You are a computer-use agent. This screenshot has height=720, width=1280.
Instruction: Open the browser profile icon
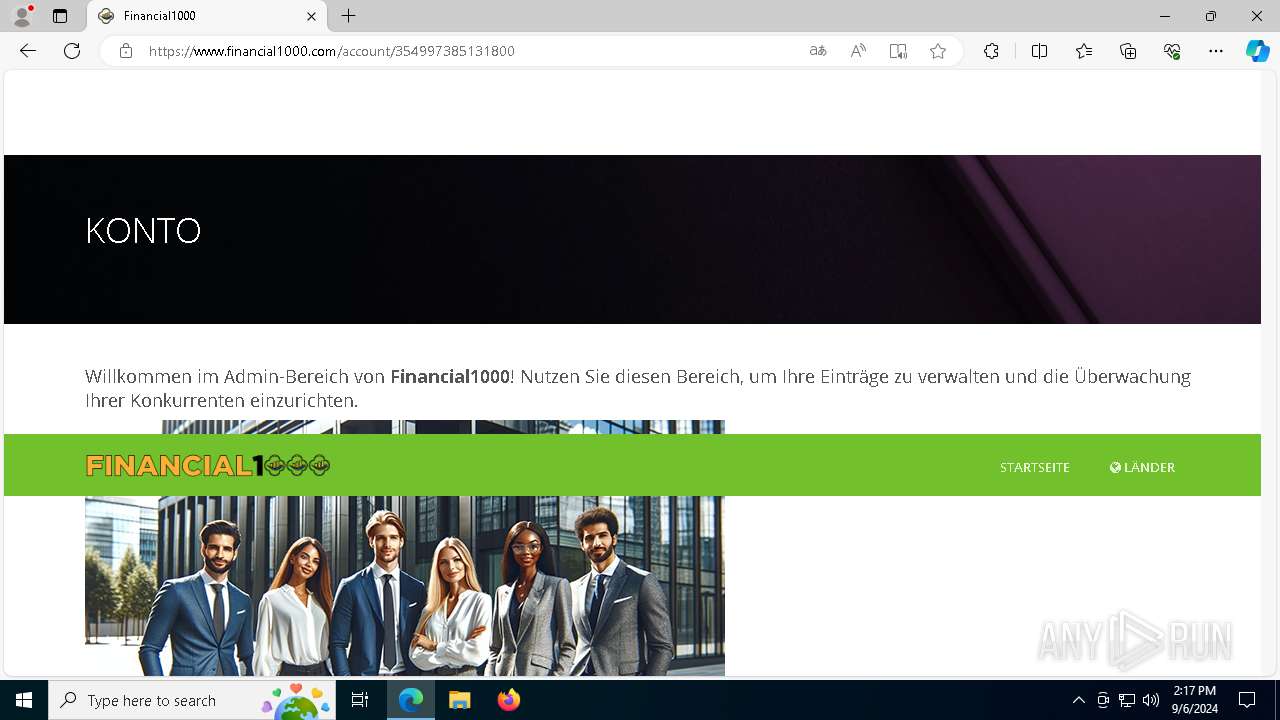click(x=22, y=16)
